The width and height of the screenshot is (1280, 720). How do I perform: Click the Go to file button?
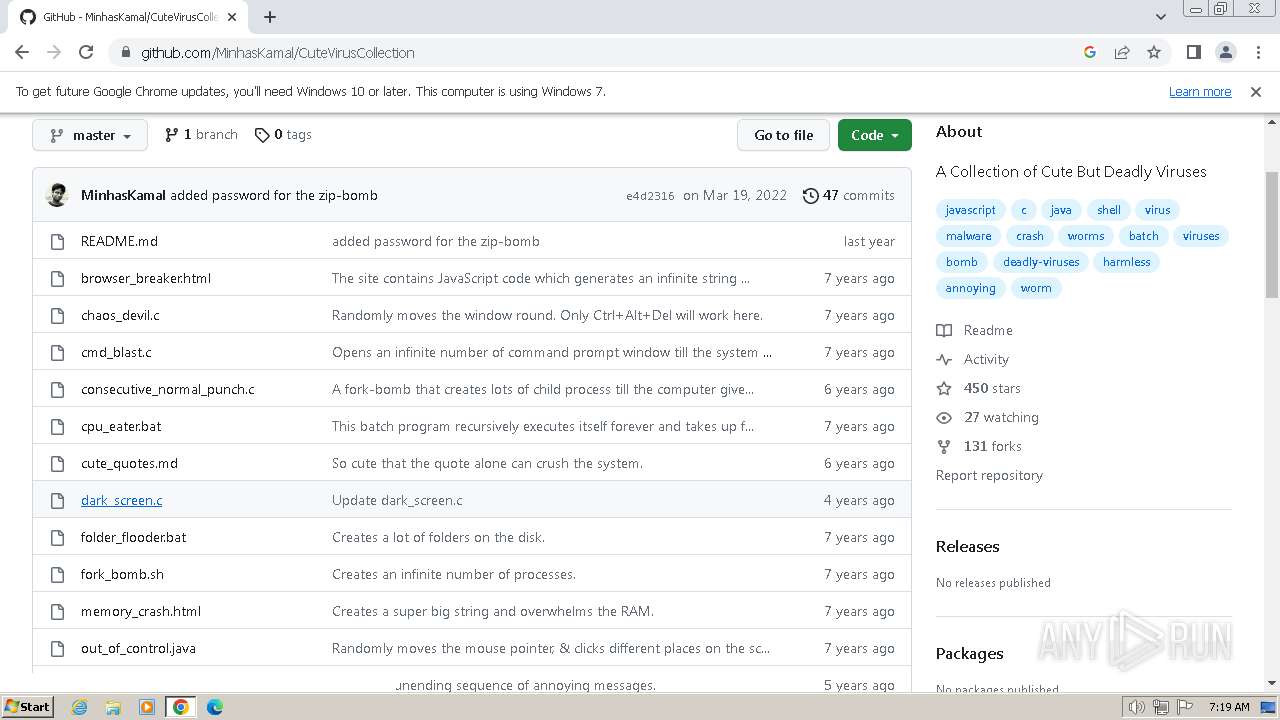click(x=784, y=135)
